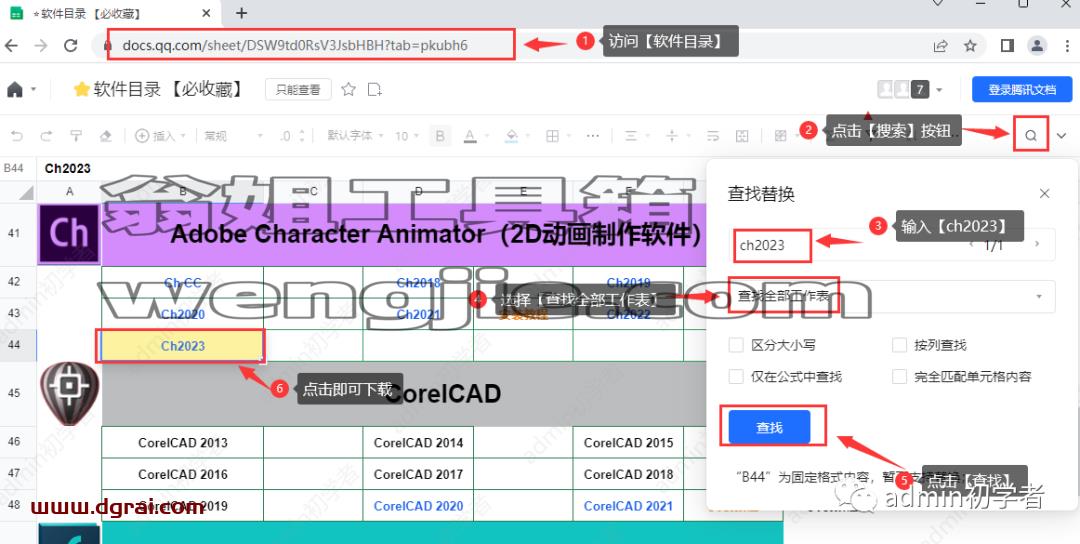This screenshot has width=1080, height=544.
Task: Reload the current page
Action: (70, 45)
